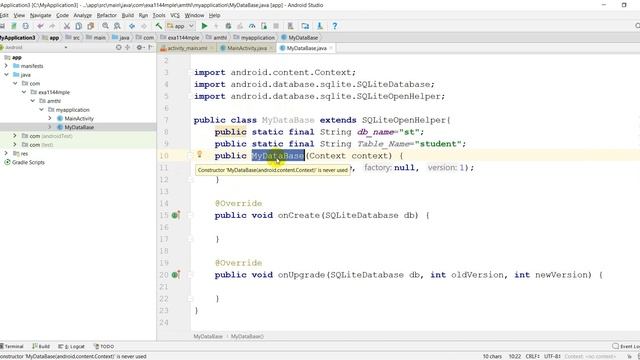Click the Redo arrow icon
Screen dimensions: 640x360
[x=52, y=26]
